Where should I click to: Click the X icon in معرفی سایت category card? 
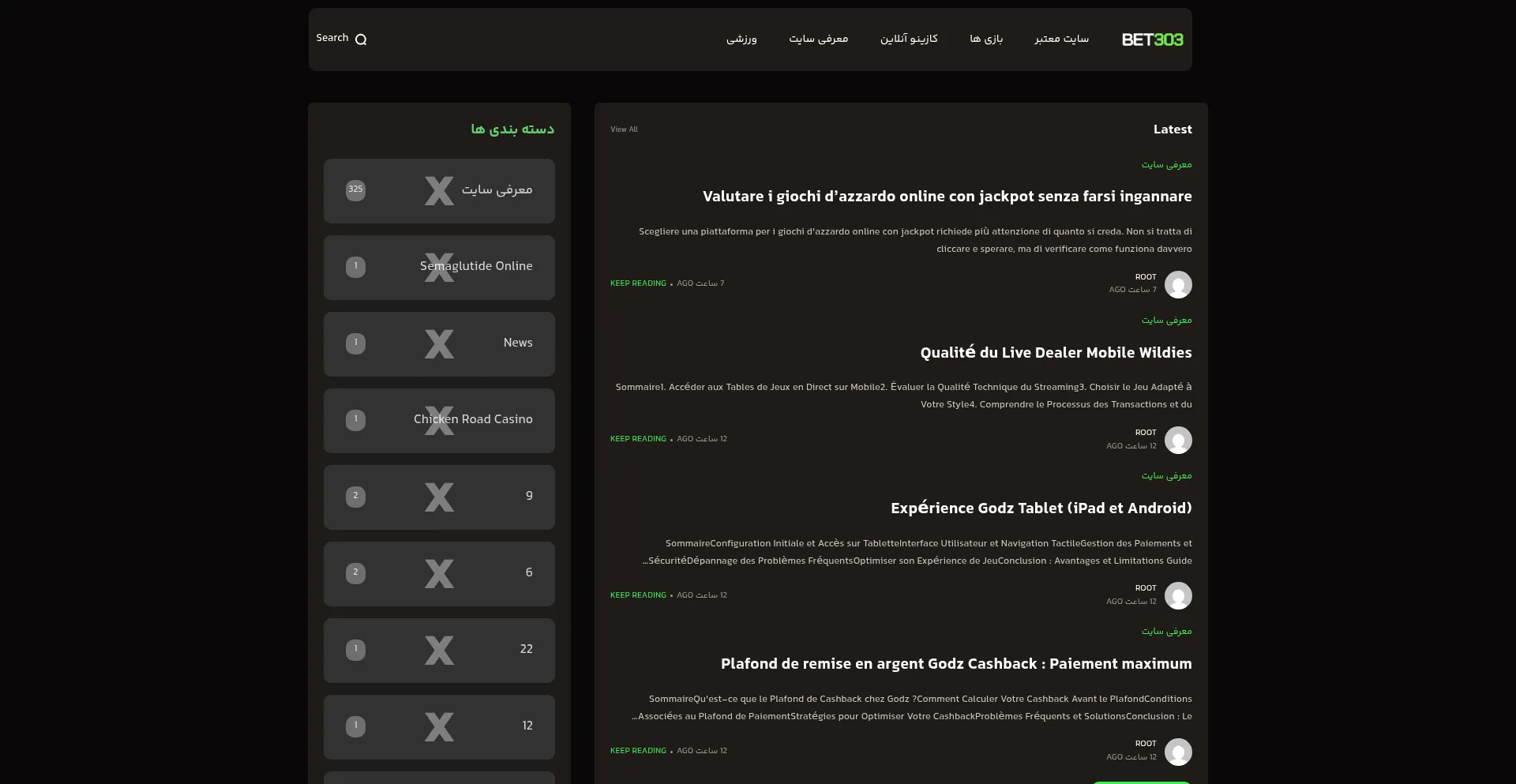pyautogui.click(x=439, y=191)
